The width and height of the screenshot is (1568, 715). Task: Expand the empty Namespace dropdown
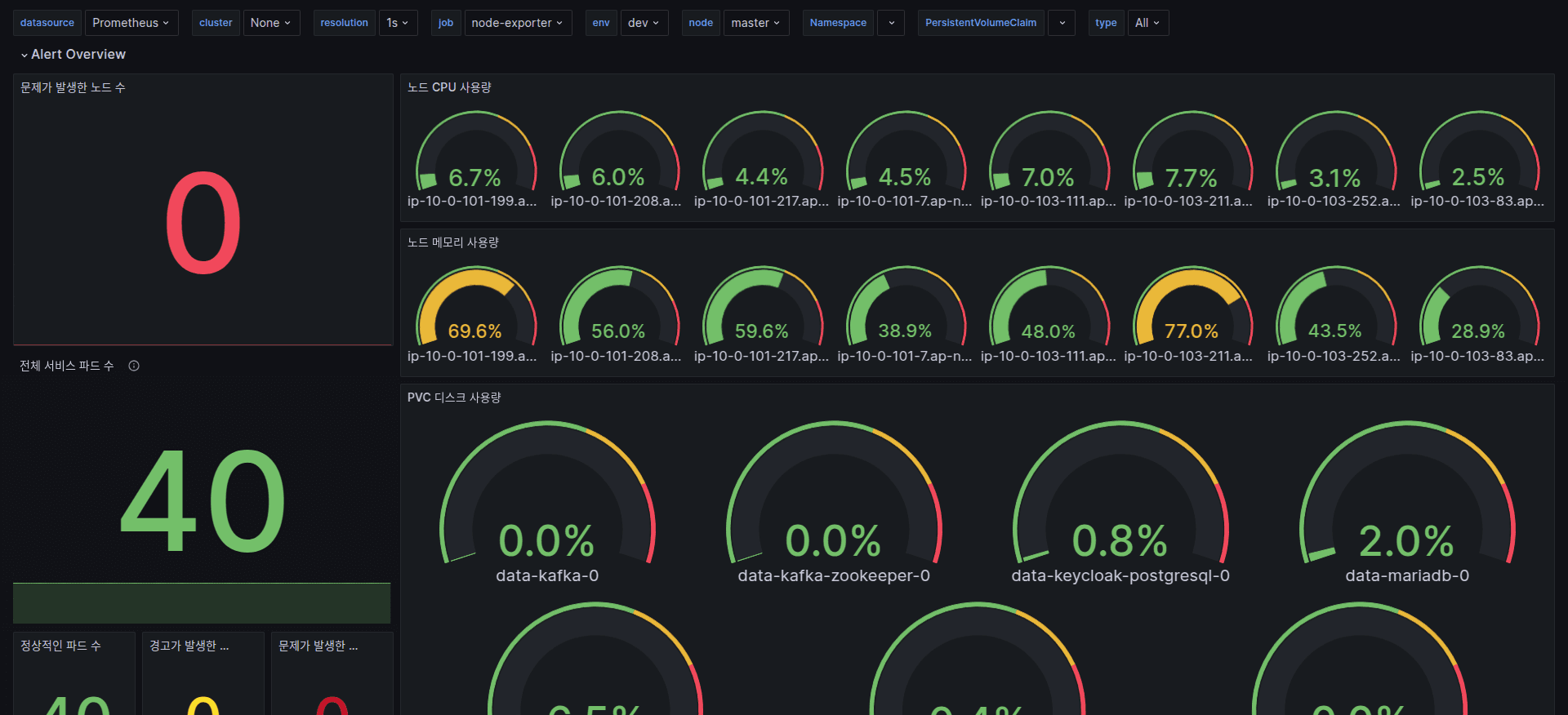click(891, 23)
